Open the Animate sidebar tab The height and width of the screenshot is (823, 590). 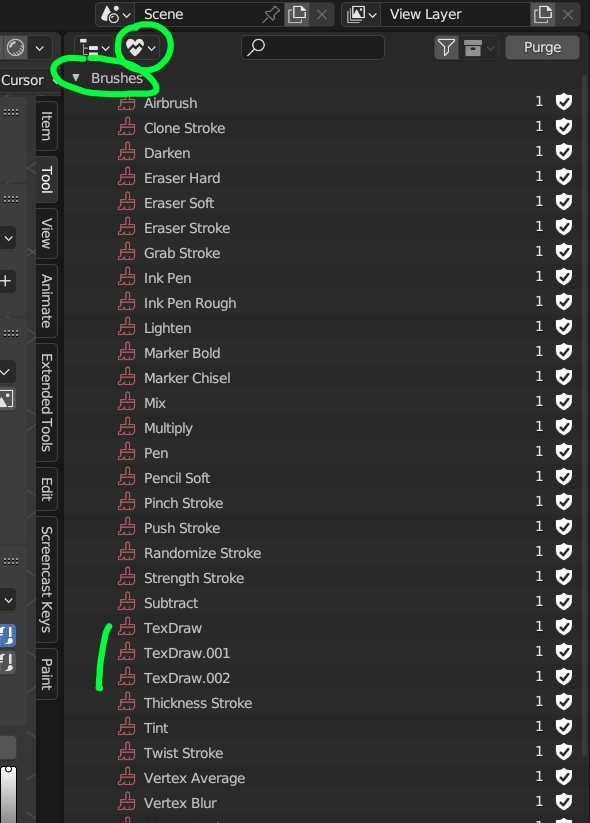46,301
